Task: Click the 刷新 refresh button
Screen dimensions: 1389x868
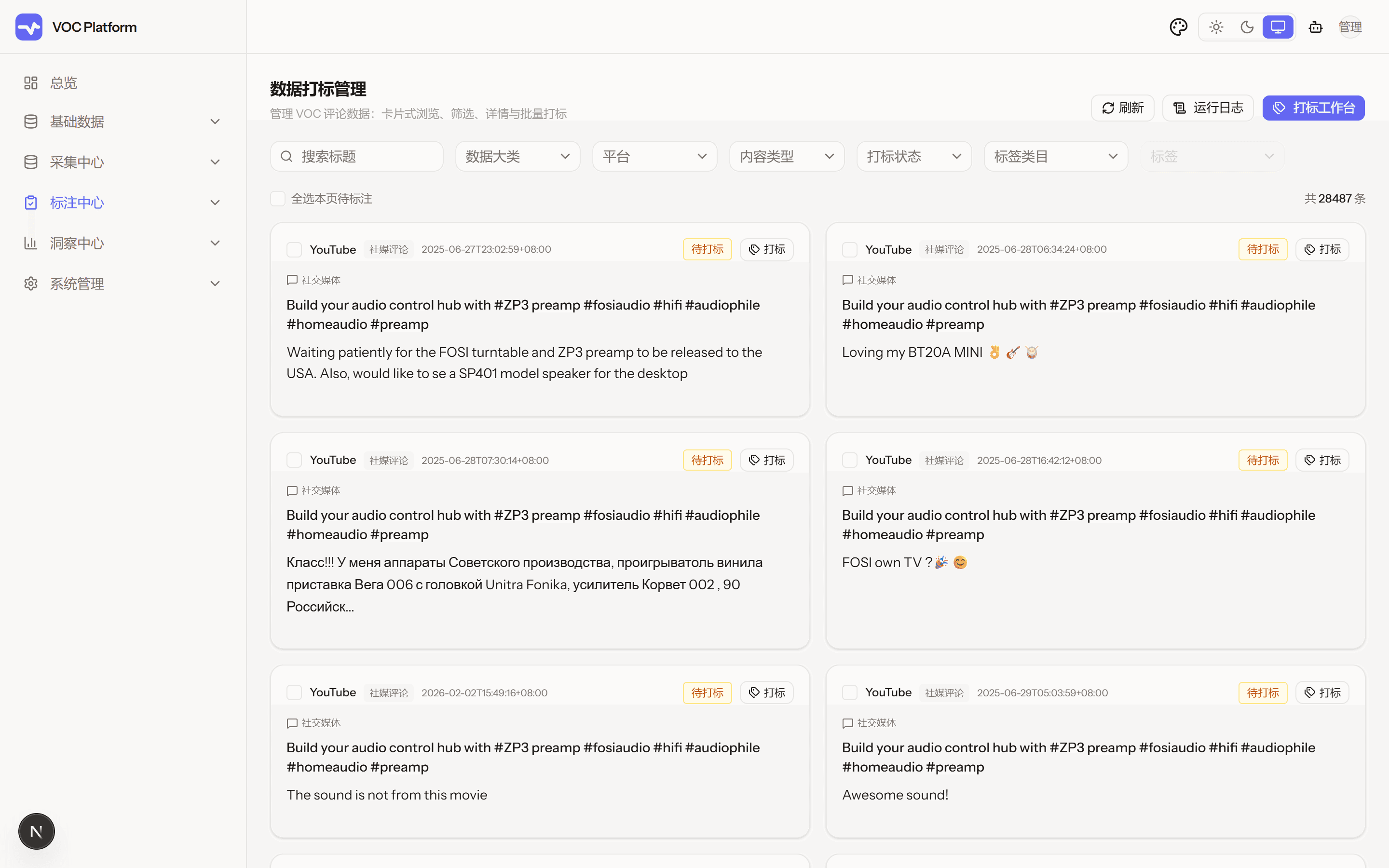Action: point(1123,108)
